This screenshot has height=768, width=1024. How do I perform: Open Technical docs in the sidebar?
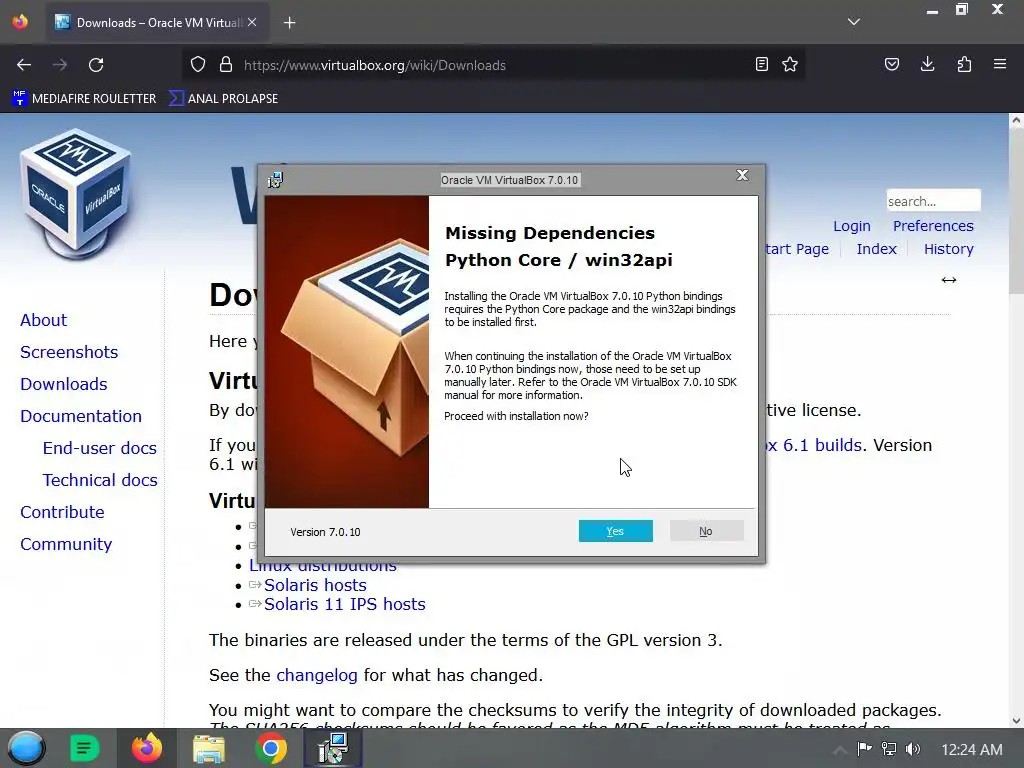click(x=100, y=480)
